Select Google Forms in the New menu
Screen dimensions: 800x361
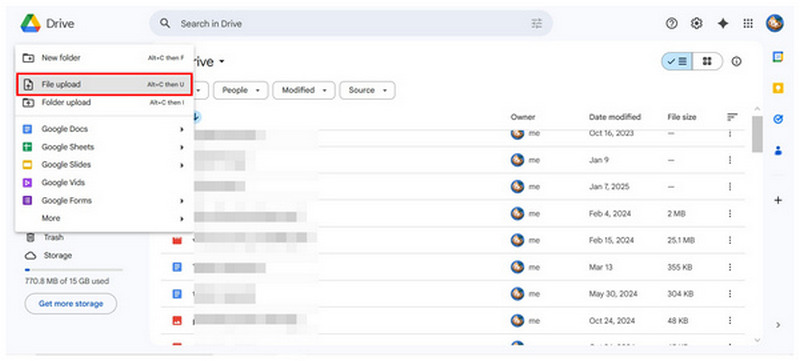105,200
